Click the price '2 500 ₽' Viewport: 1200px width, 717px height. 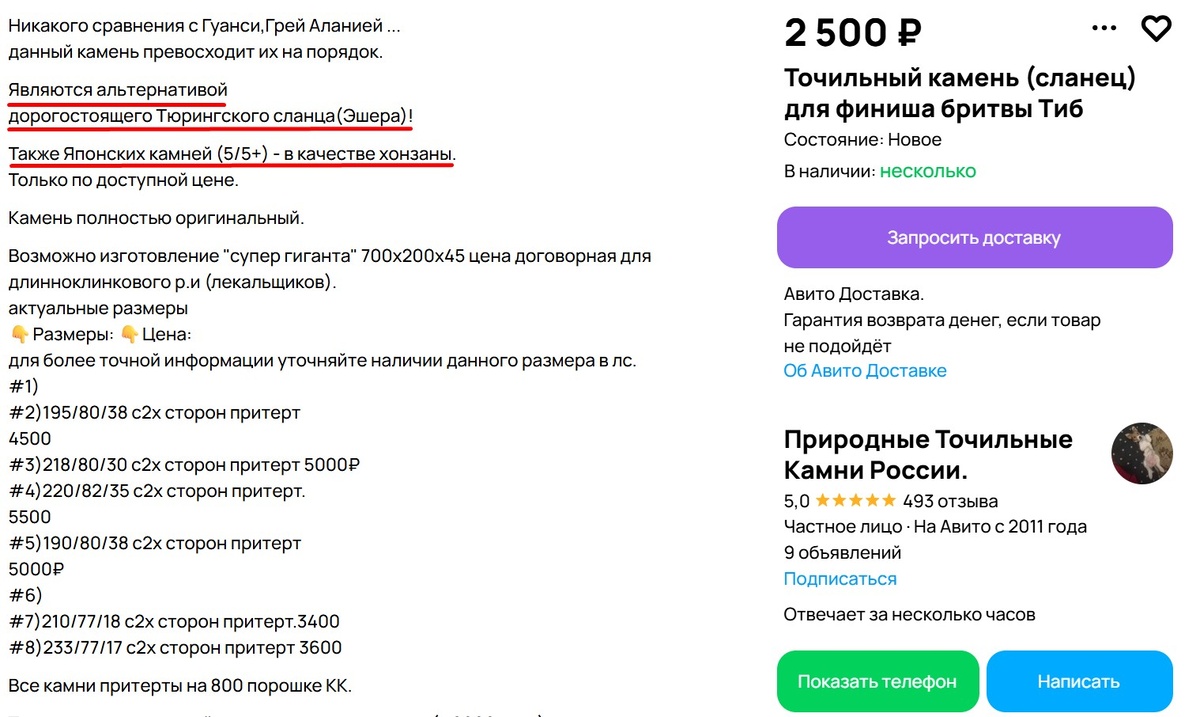point(850,31)
